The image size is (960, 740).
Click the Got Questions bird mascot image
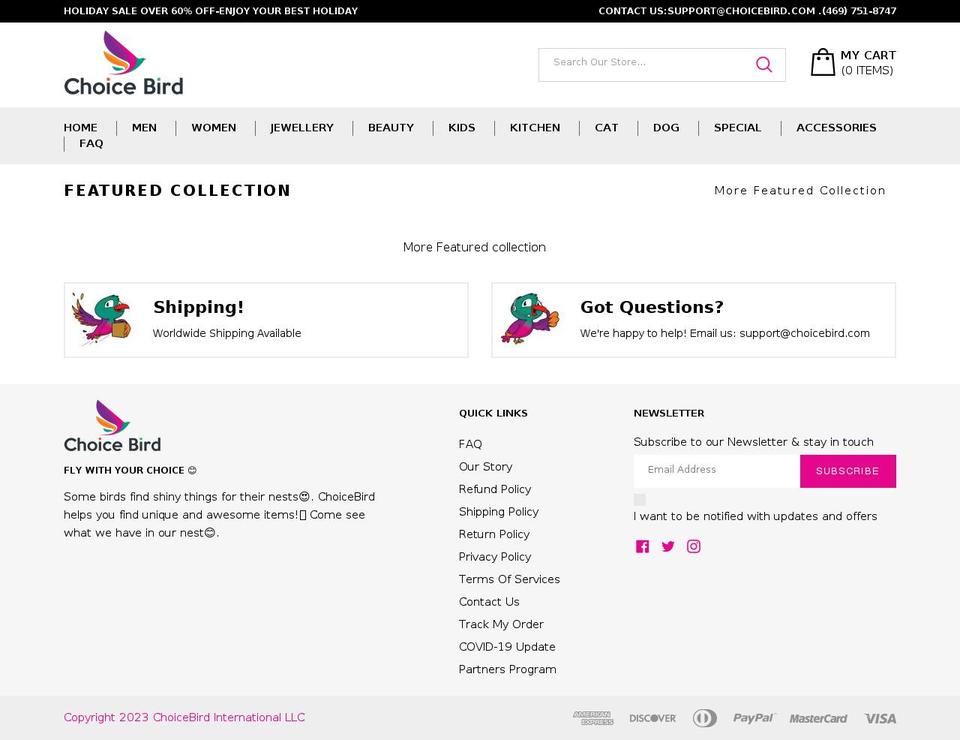point(530,318)
